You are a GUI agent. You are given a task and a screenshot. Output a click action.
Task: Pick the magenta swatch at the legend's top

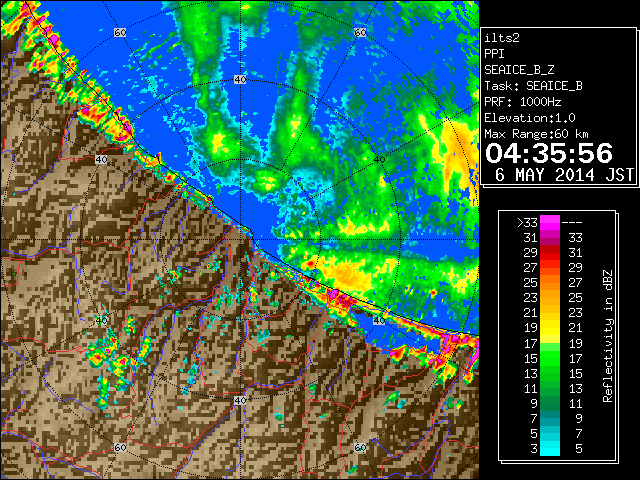point(550,223)
